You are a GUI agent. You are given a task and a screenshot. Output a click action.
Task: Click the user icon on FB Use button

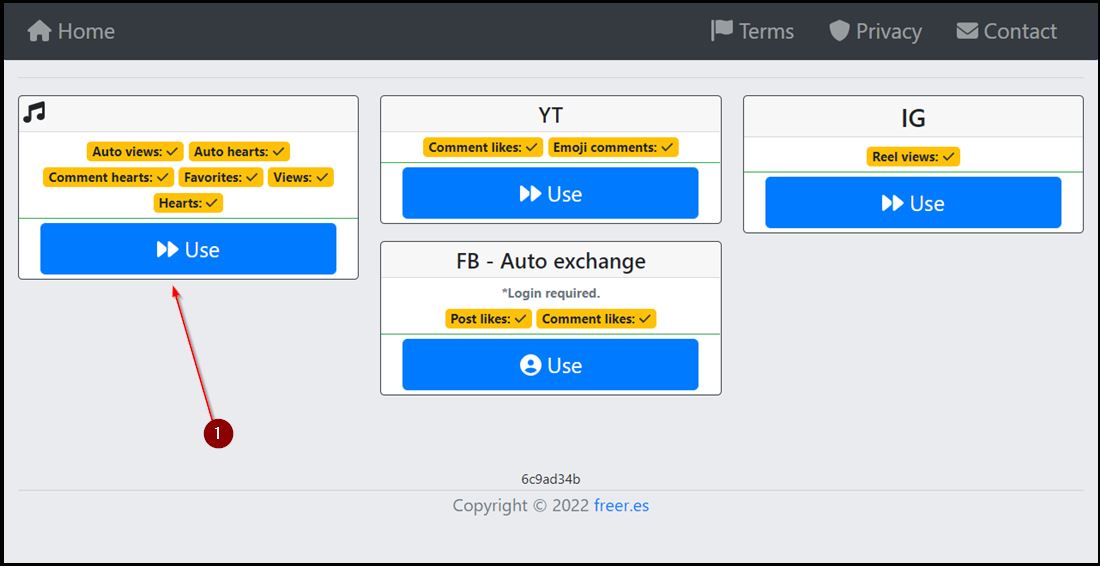pyautogui.click(x=530, y=365)
